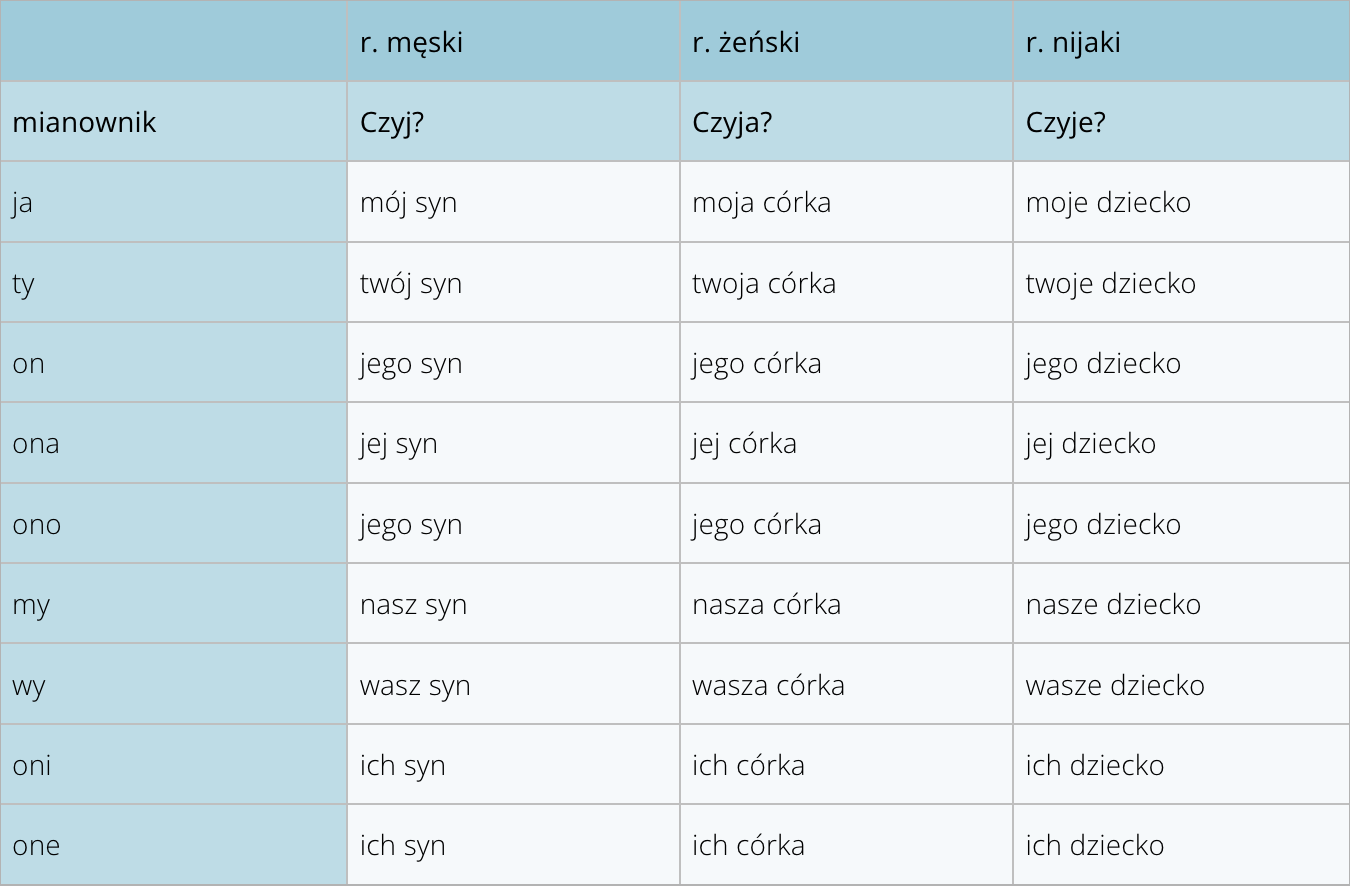
Task: Click the 'ono' pronoun row label
Action: point(173,524)
